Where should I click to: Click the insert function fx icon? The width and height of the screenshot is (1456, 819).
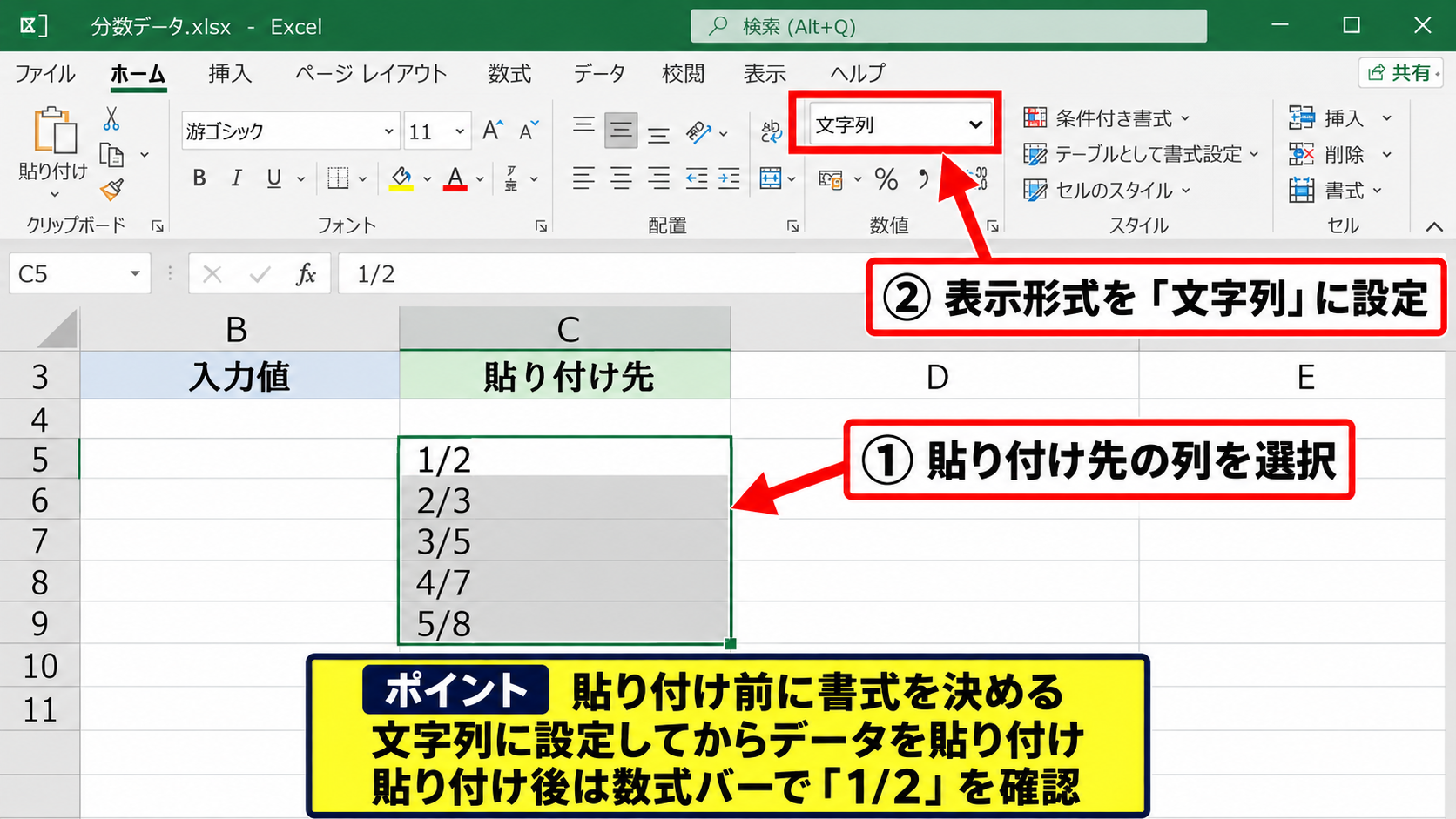point(306,275)
